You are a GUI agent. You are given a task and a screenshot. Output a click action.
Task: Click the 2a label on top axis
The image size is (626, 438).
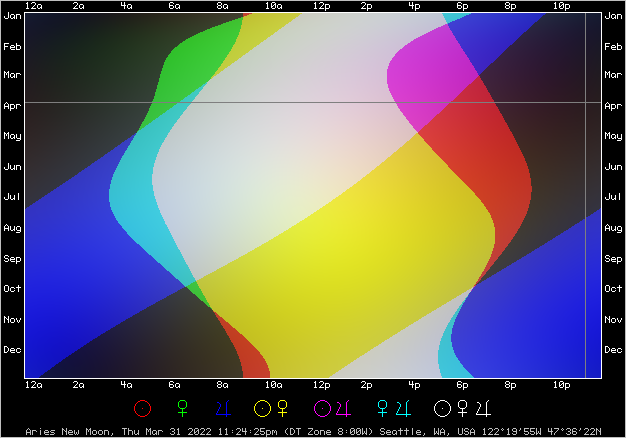point(80,6)
